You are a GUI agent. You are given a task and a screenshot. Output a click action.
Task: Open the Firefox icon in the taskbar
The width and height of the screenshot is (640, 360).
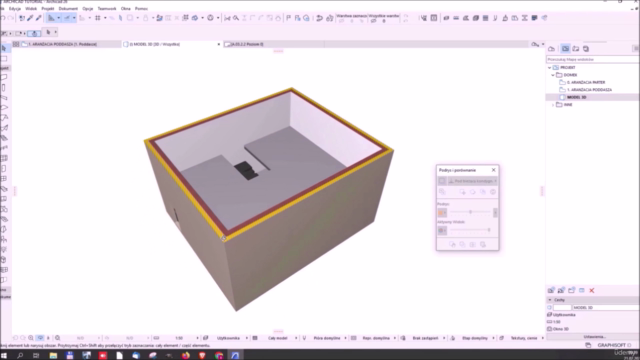186,355
